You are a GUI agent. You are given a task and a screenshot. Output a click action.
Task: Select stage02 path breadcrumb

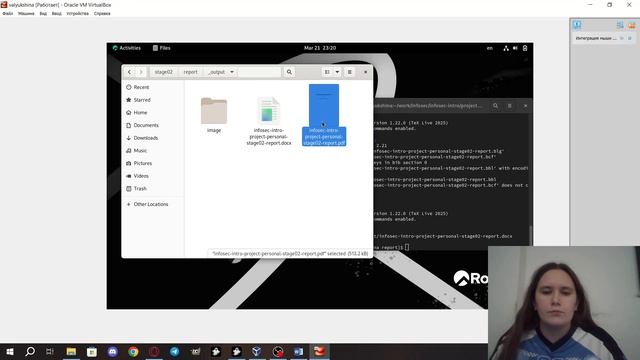tap(163, 72)
